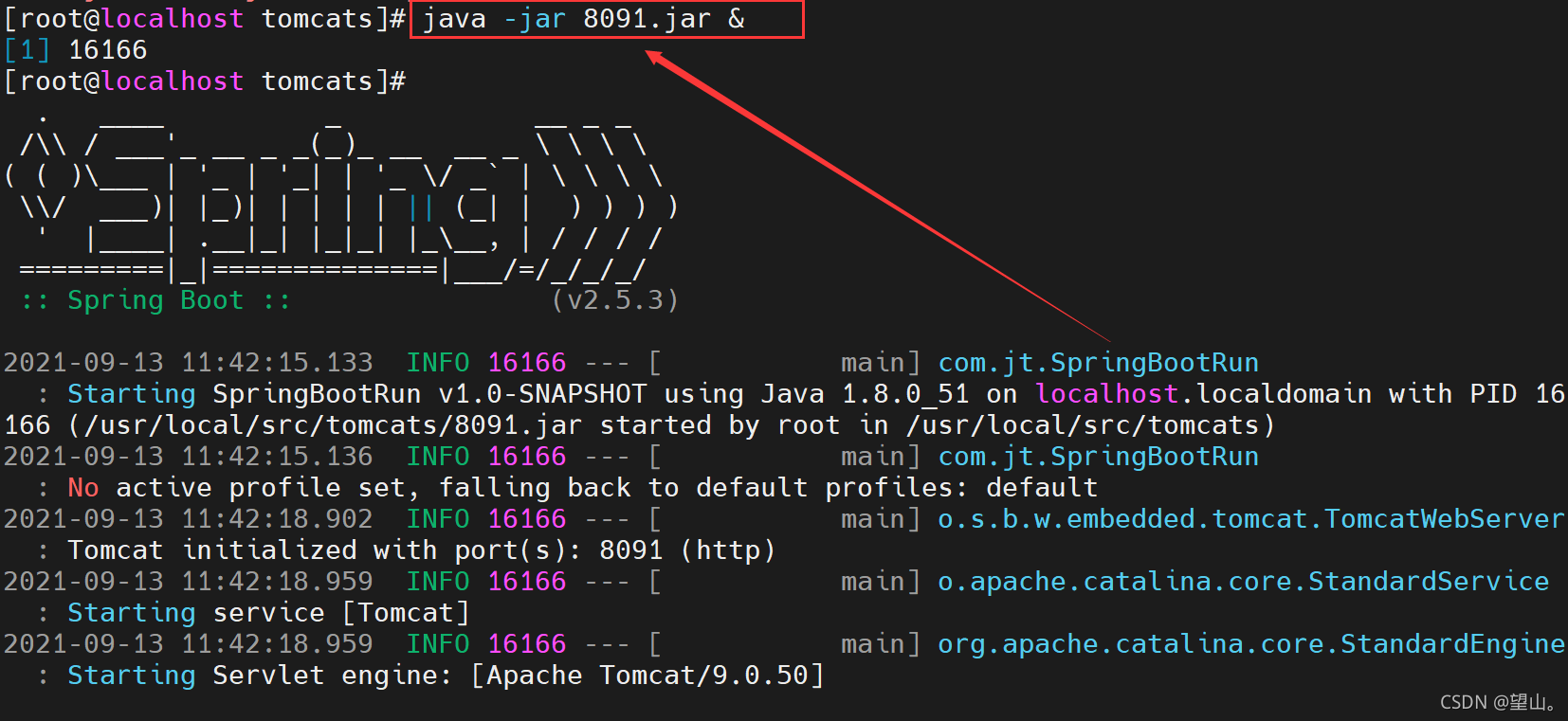Click 'Tomcat initialized with port(s): 8091 (http)'
1568x721 pixels.
click(x=422, y=550)
